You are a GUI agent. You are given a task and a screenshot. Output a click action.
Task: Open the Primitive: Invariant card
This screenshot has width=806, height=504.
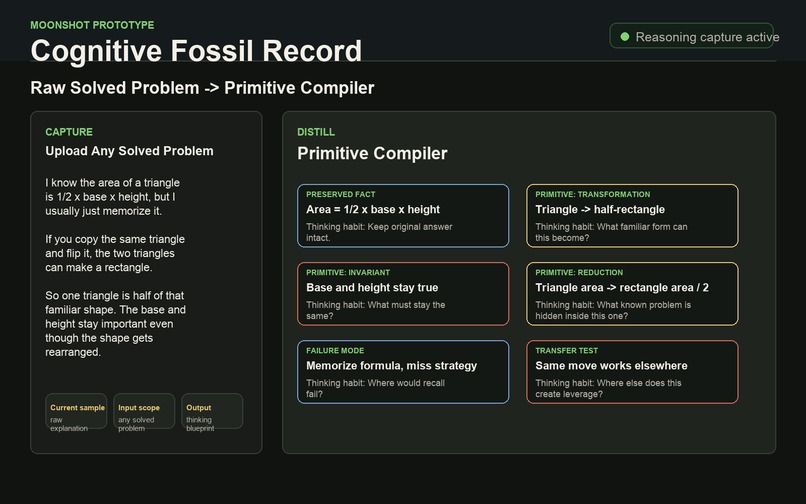coord(403,294)
